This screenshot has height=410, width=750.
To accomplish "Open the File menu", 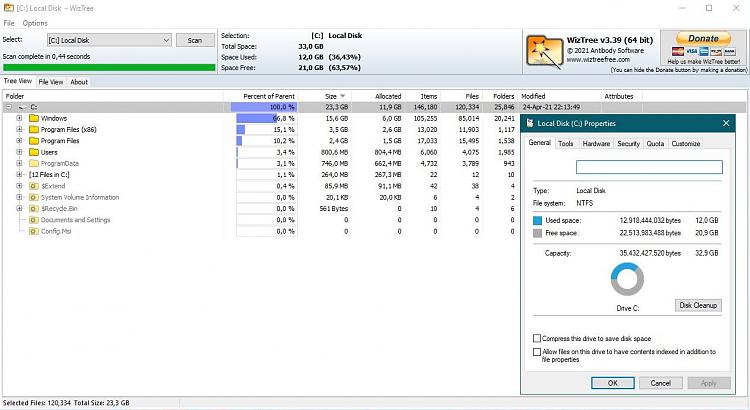I will (x=9, y=23).
